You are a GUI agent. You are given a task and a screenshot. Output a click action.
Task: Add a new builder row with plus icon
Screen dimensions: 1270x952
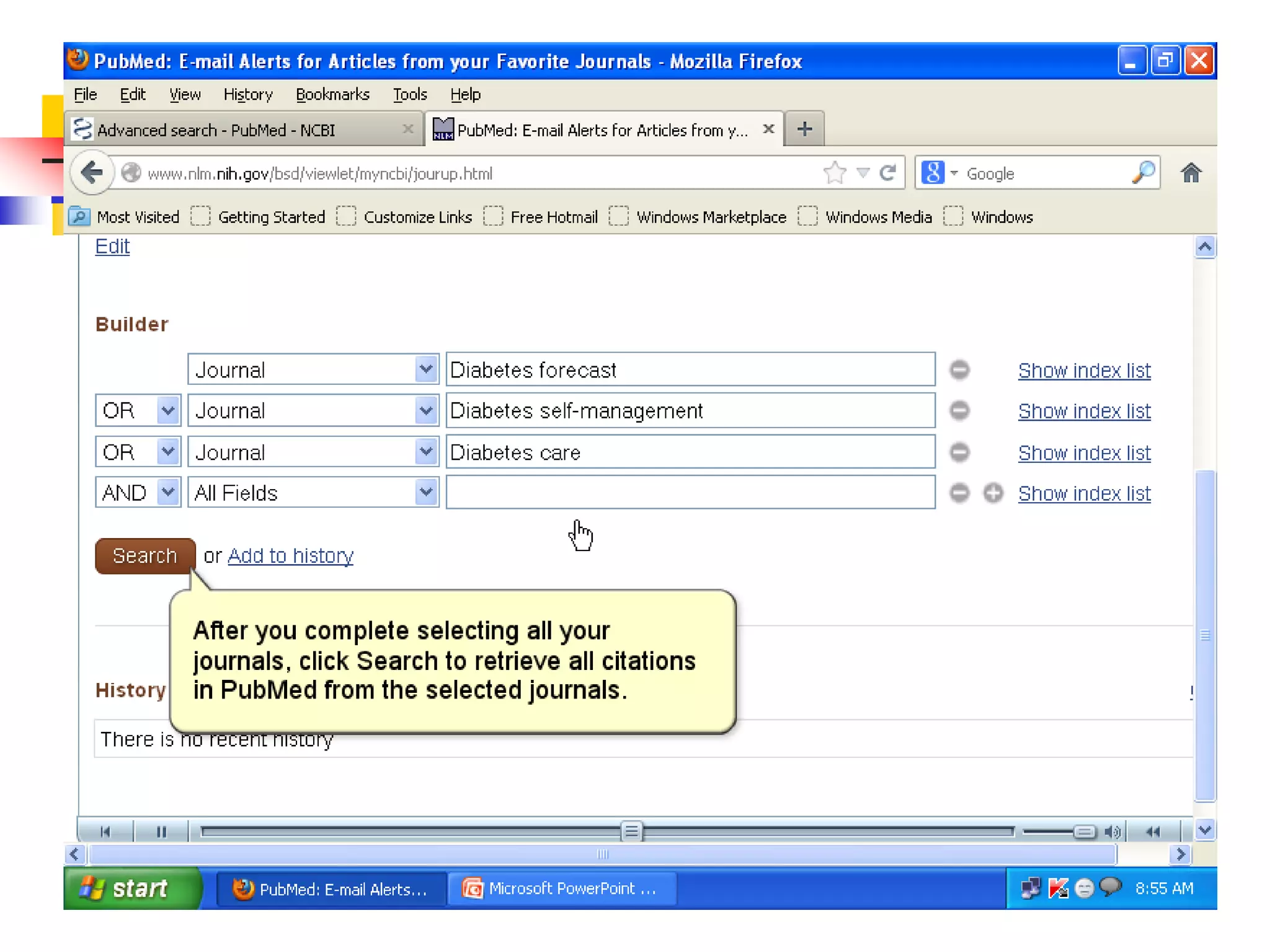[x=993, y=493]
